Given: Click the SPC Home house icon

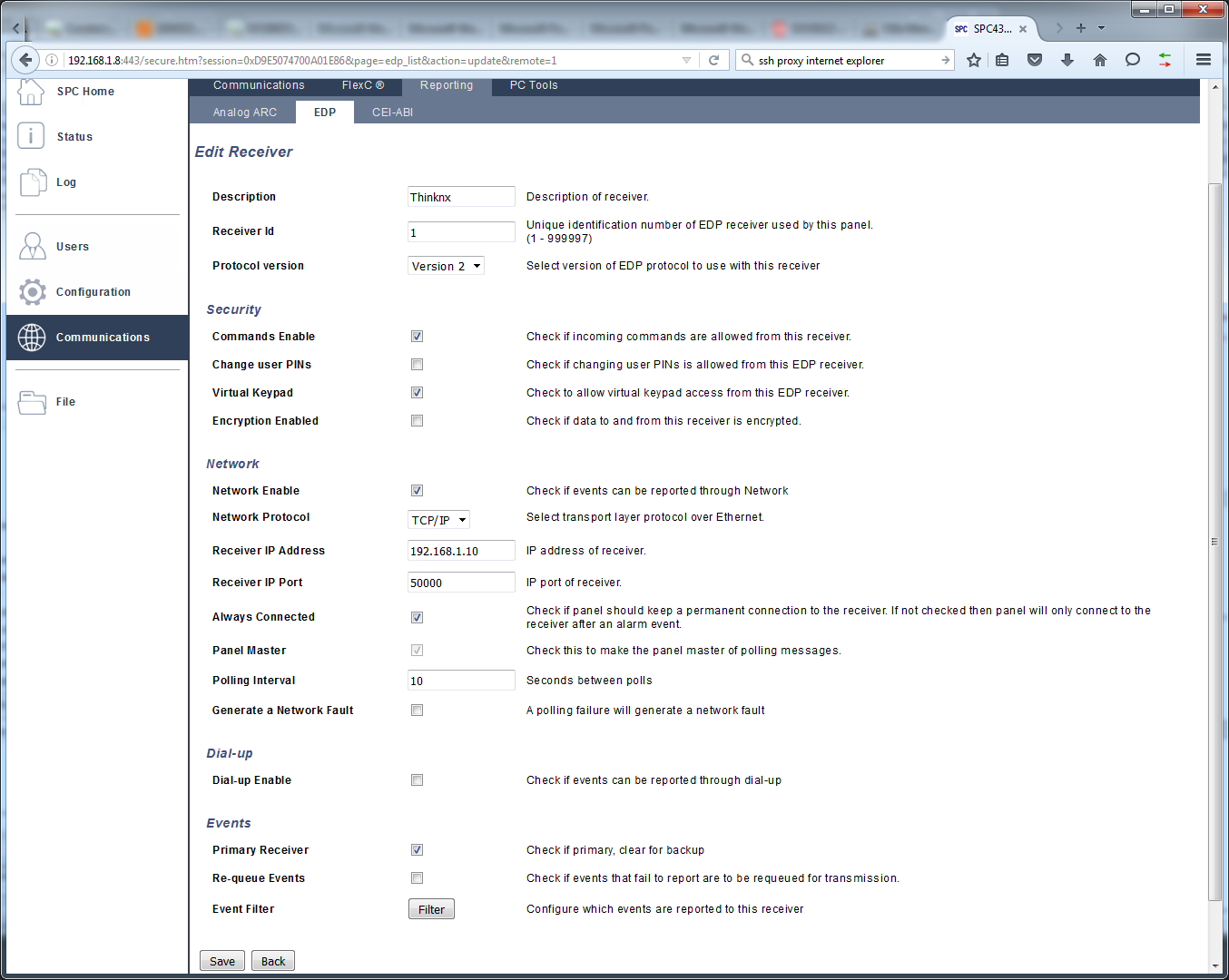Looking at the screenshot, I should (31, 92).
